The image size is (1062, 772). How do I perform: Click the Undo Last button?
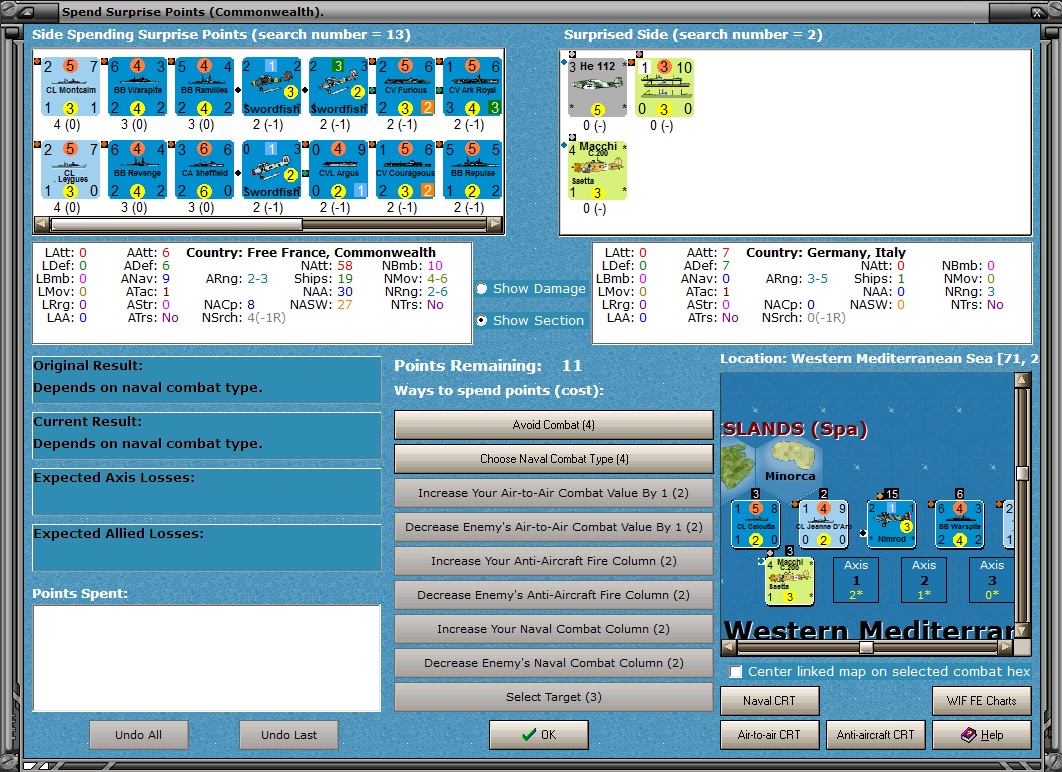coord(289,735)
